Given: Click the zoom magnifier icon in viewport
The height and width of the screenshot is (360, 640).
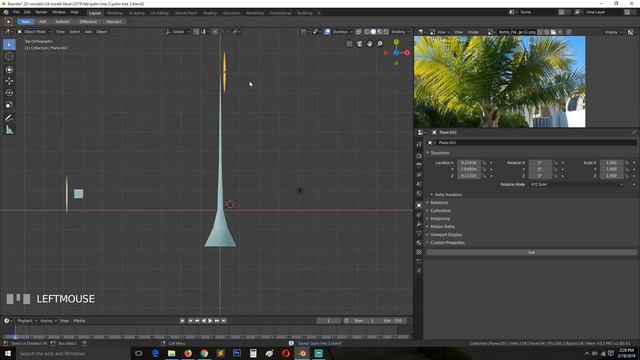Looking at the screenshot, I should 380,44.
